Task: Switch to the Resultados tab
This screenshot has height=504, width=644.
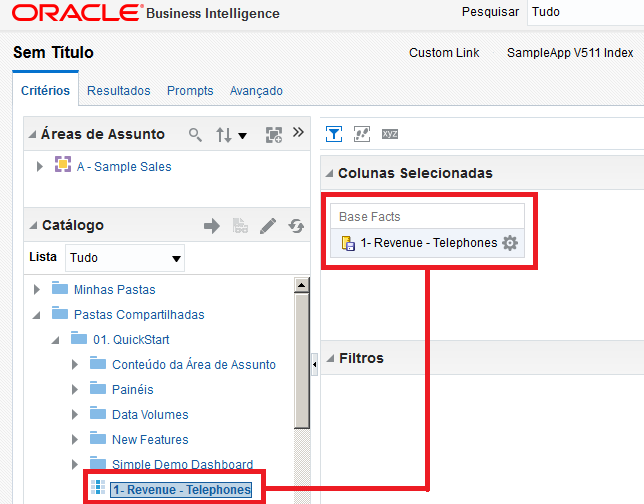Action: point(118,91)
